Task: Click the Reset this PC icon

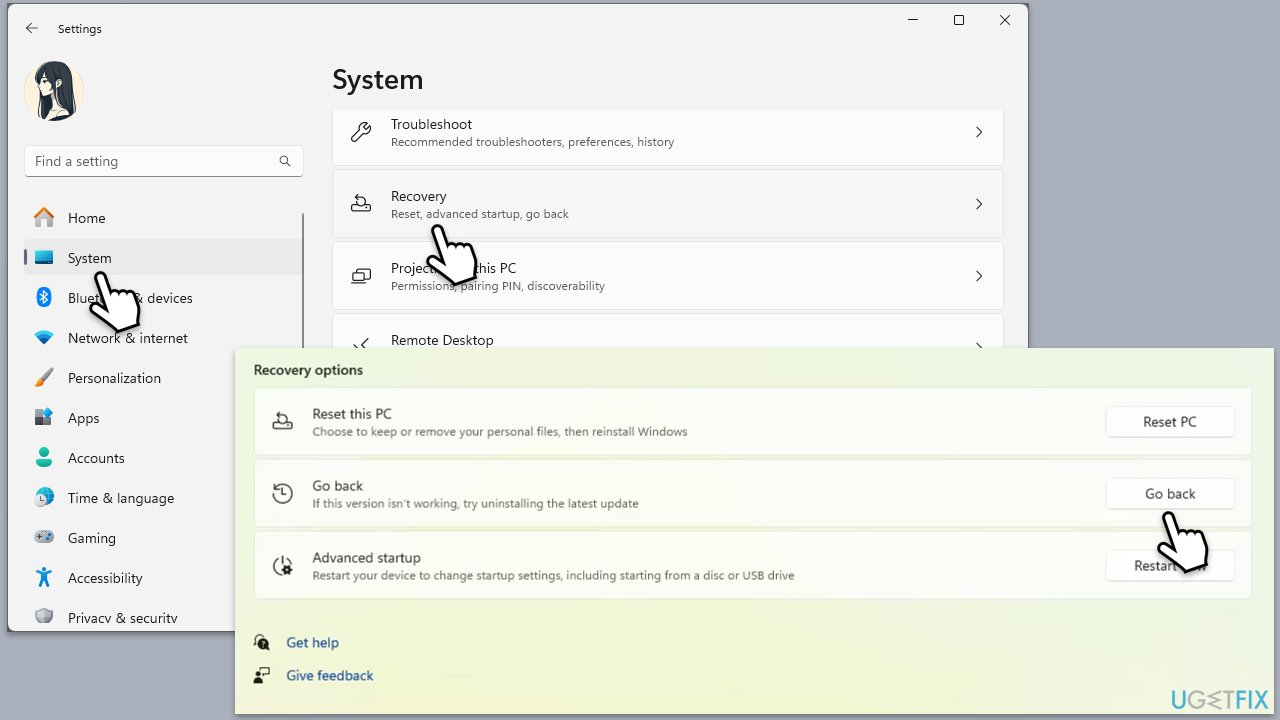Action: (x=283, y=422)
